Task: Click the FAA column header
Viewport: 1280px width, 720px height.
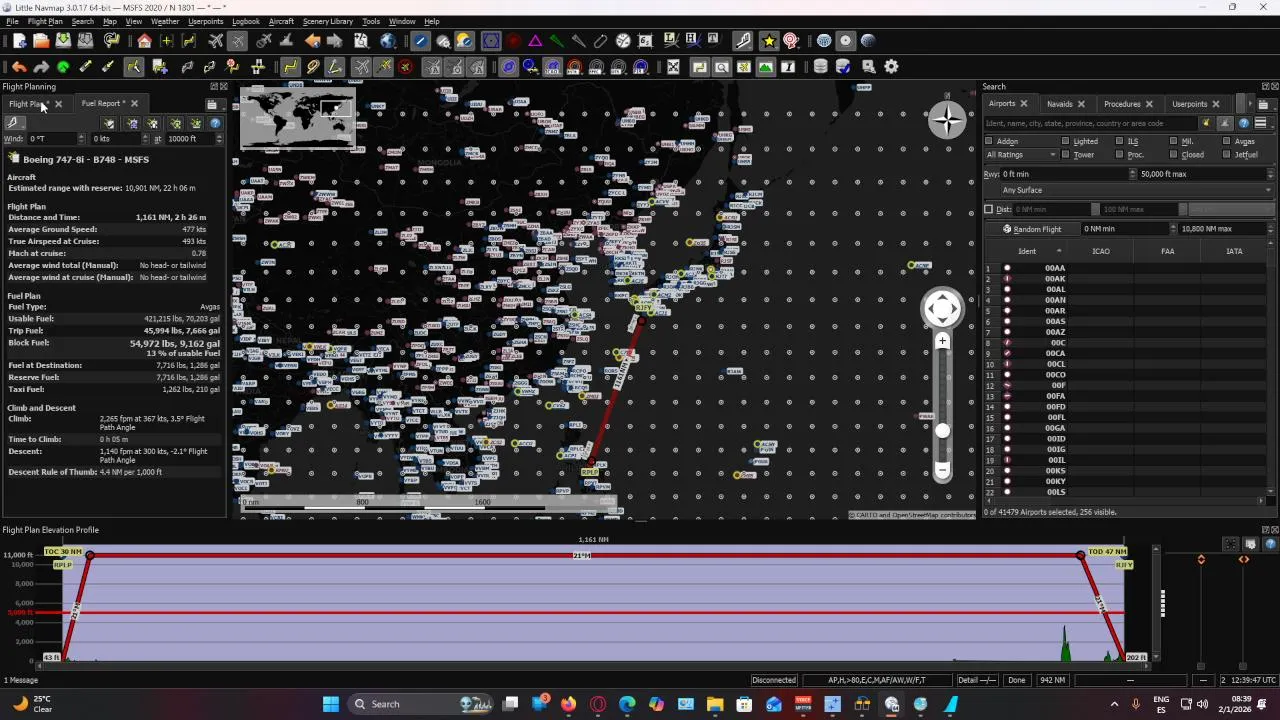Action: click(1167, 251)
